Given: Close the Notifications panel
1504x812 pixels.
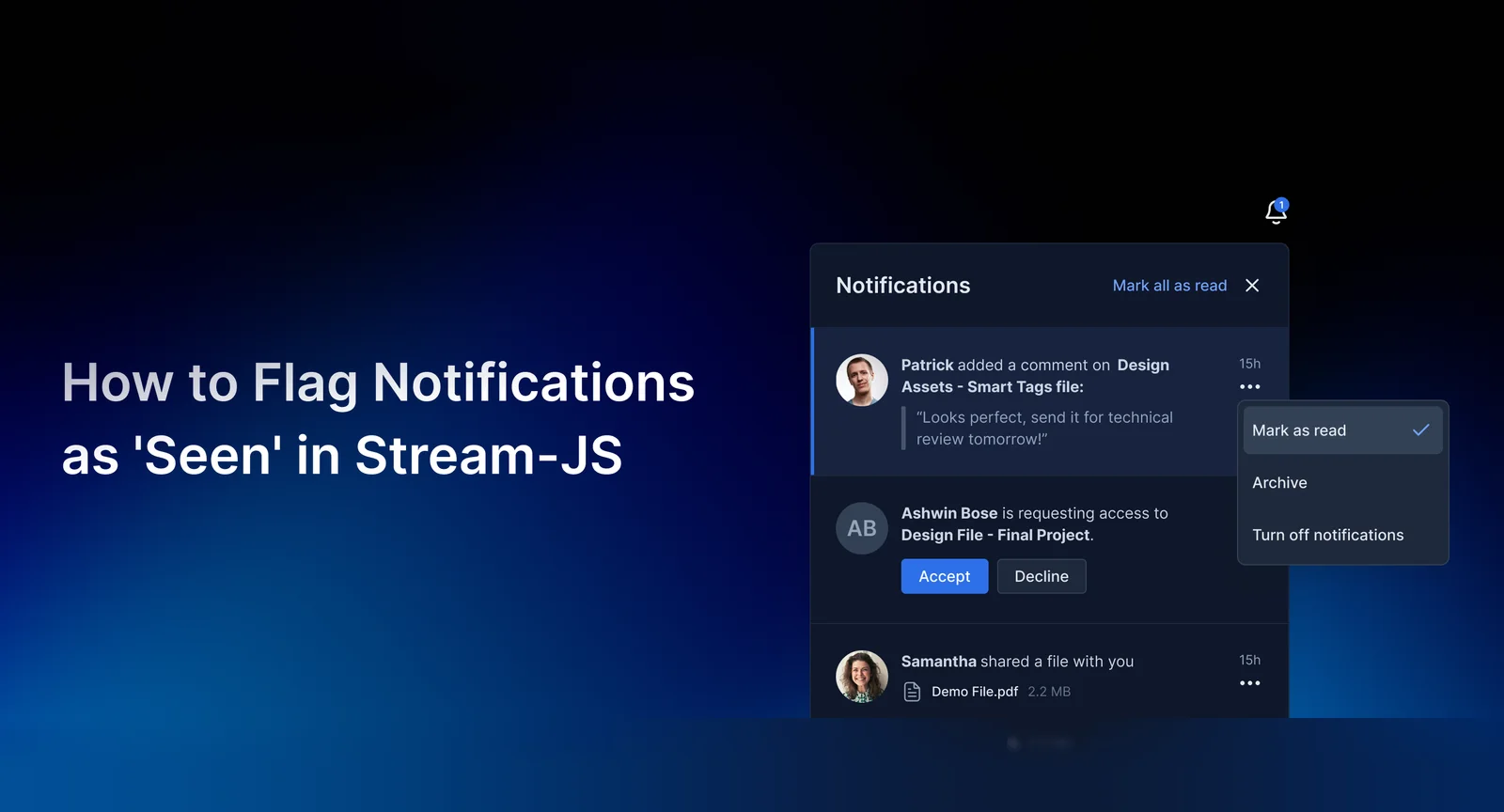Looking at the screenshot, I should (1252, 286).
